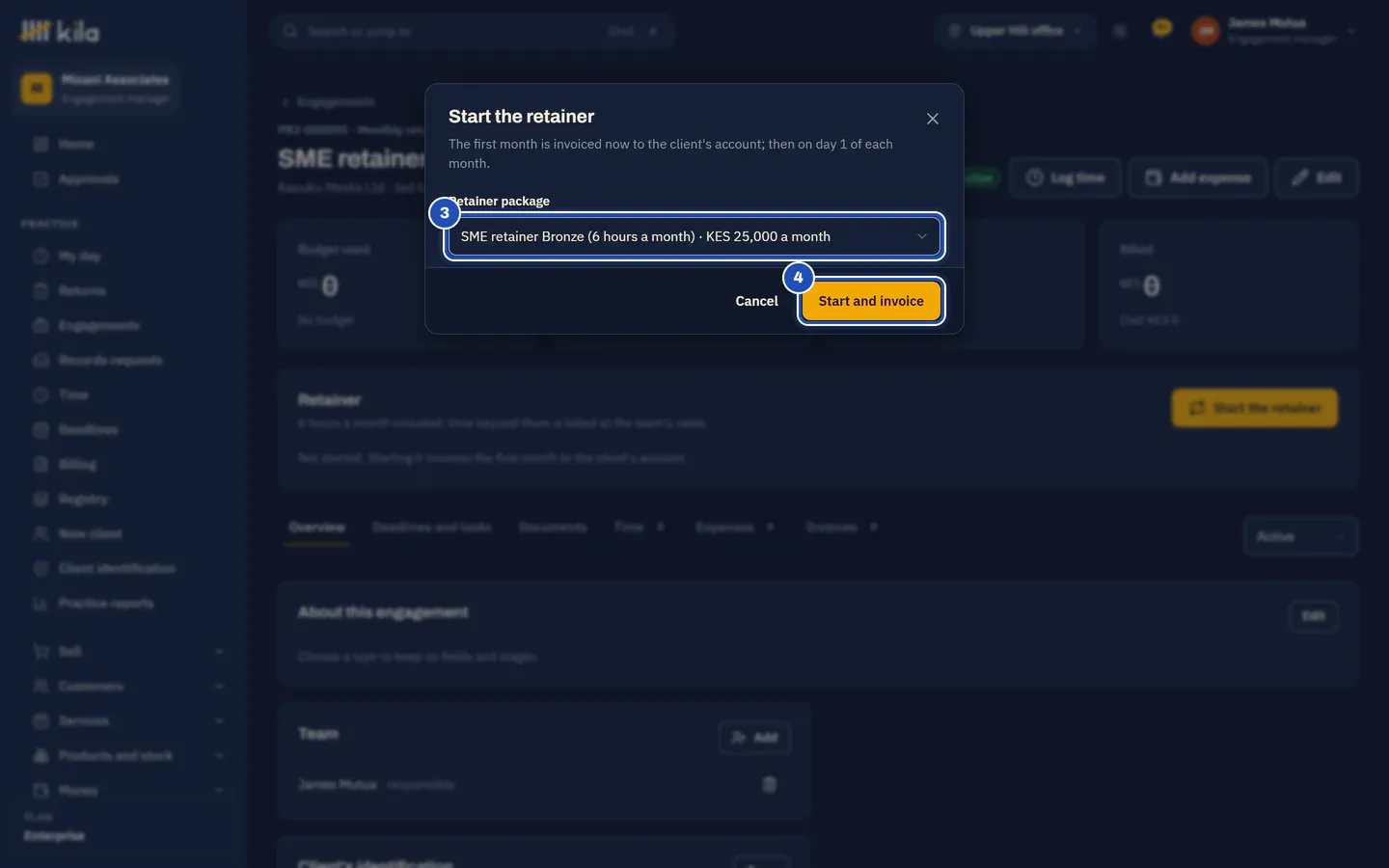Click Add expense button in background page
This screenshot has width=1389, height=868.
click(x=1197, y=177)
